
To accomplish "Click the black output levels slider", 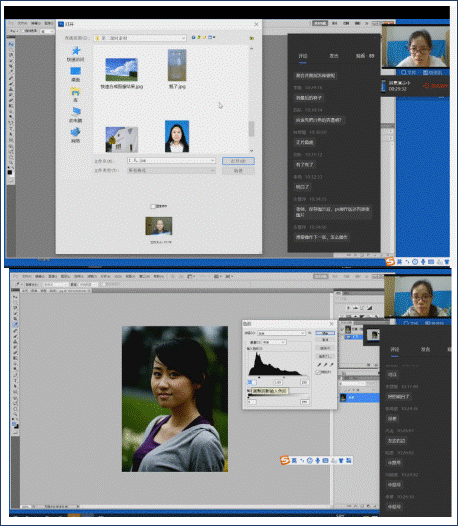I will point(249,397).
